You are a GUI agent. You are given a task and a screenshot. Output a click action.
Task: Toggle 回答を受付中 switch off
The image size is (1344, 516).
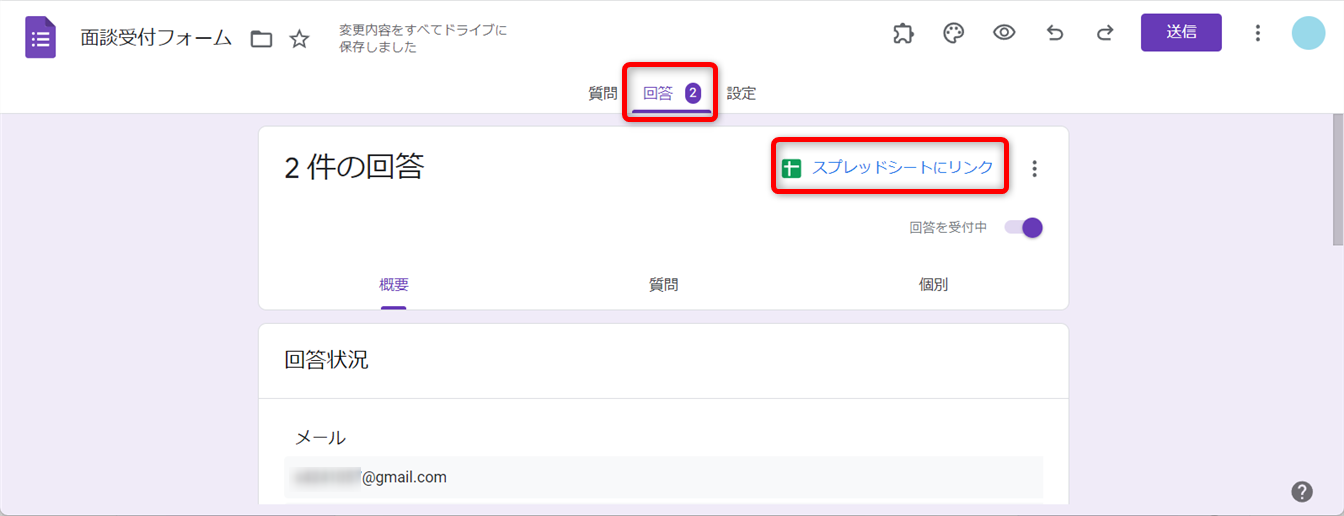[1024, 227]
